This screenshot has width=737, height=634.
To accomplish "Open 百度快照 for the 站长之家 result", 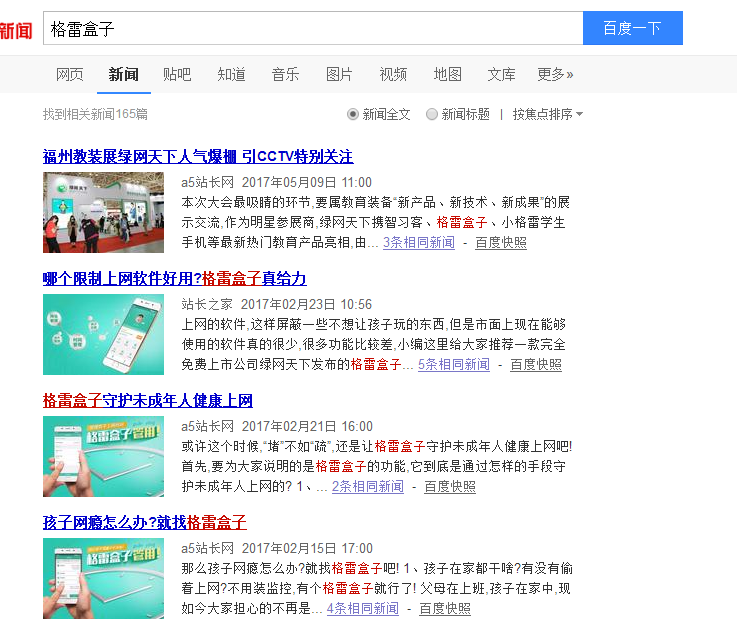I will (536, 365).
